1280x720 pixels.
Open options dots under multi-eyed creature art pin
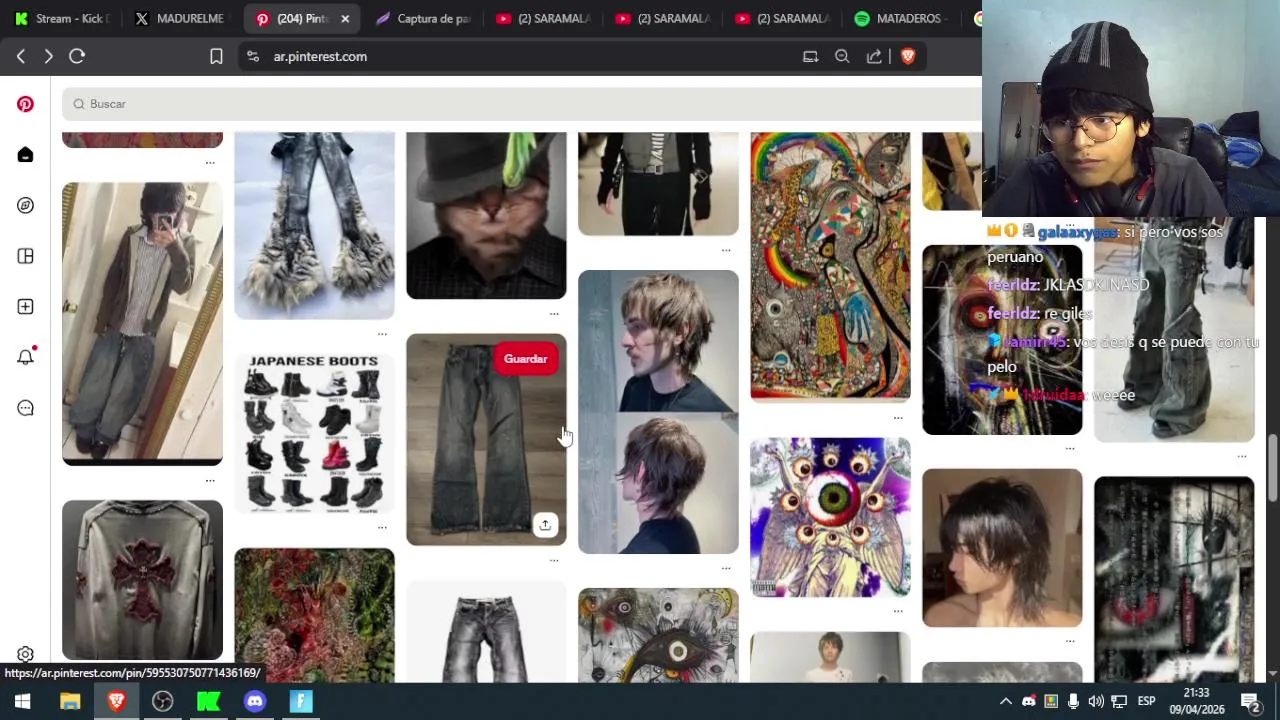[898, 611]
